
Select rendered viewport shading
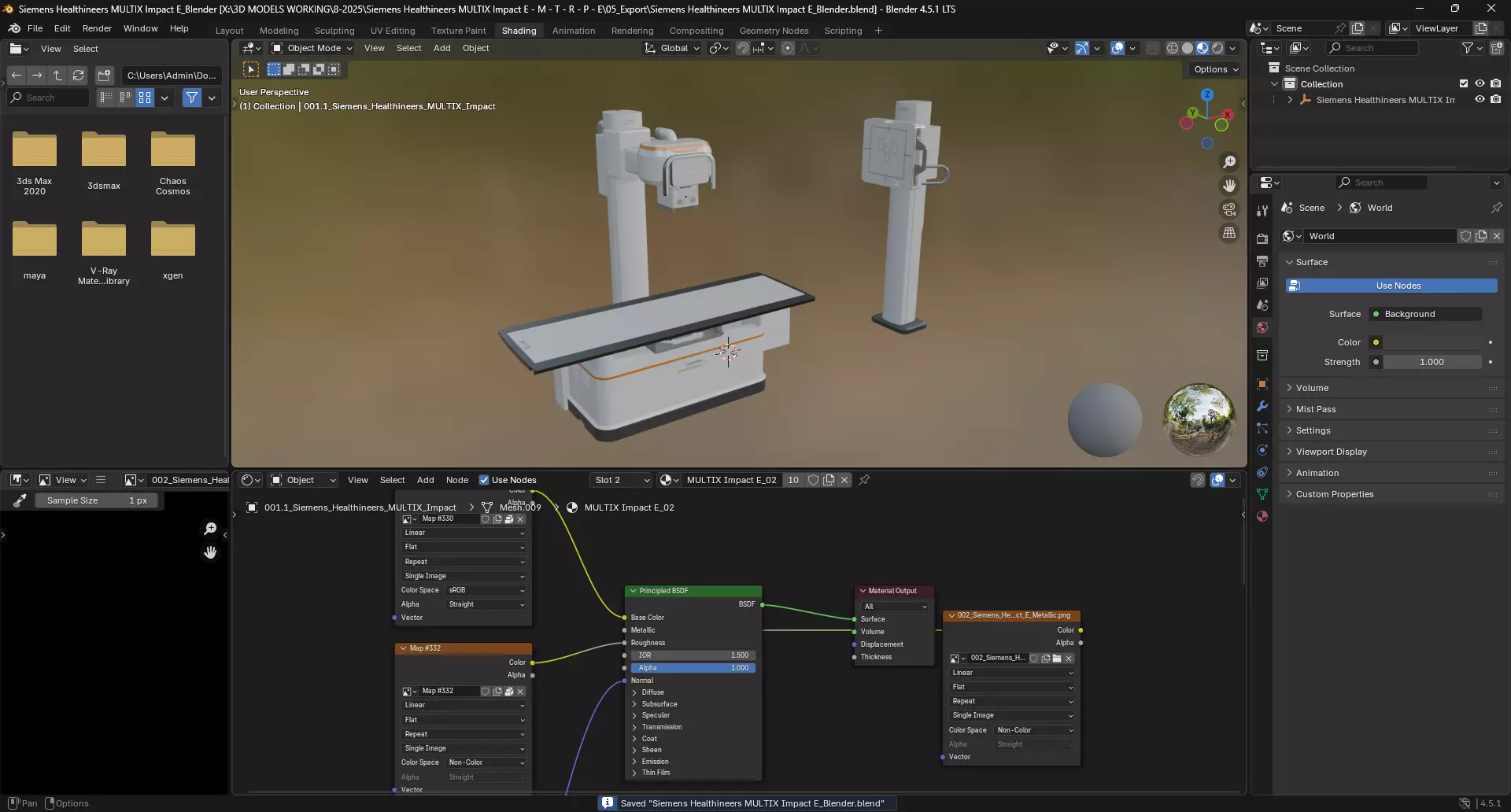[x=1217, y=48]
